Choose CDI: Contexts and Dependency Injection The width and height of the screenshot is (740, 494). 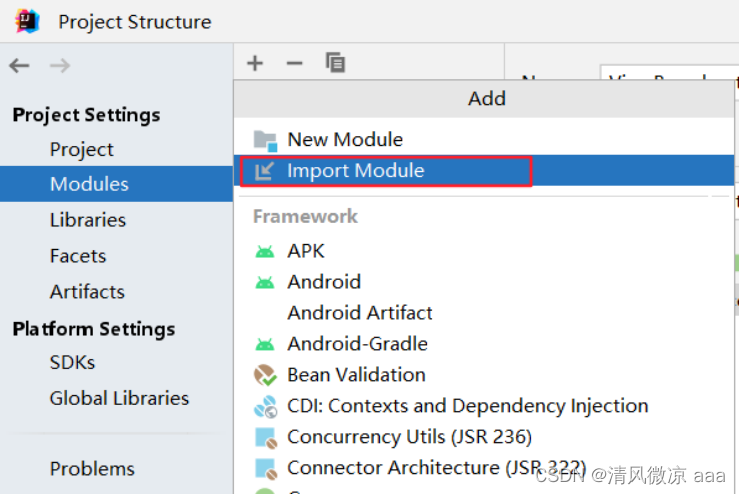pos(484,406)
